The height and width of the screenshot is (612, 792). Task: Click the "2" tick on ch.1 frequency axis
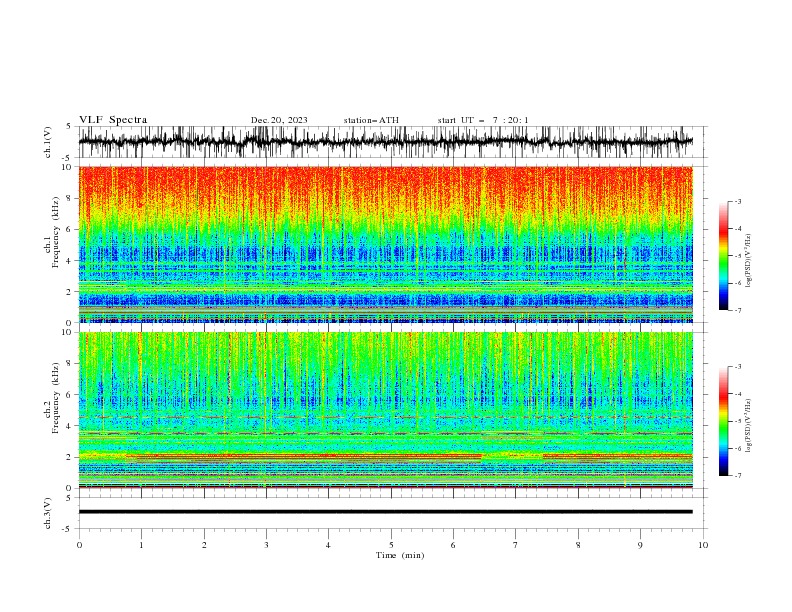(70, 292)
